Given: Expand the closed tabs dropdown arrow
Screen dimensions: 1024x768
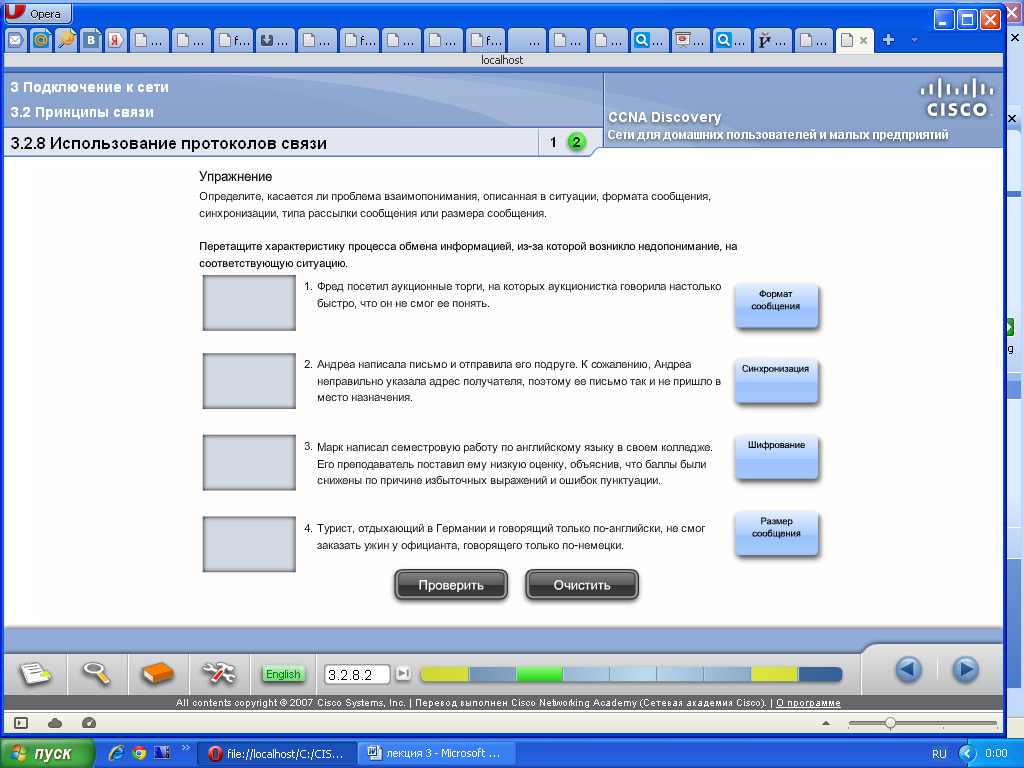Looking at the screenshot, I should click(914, 40).
